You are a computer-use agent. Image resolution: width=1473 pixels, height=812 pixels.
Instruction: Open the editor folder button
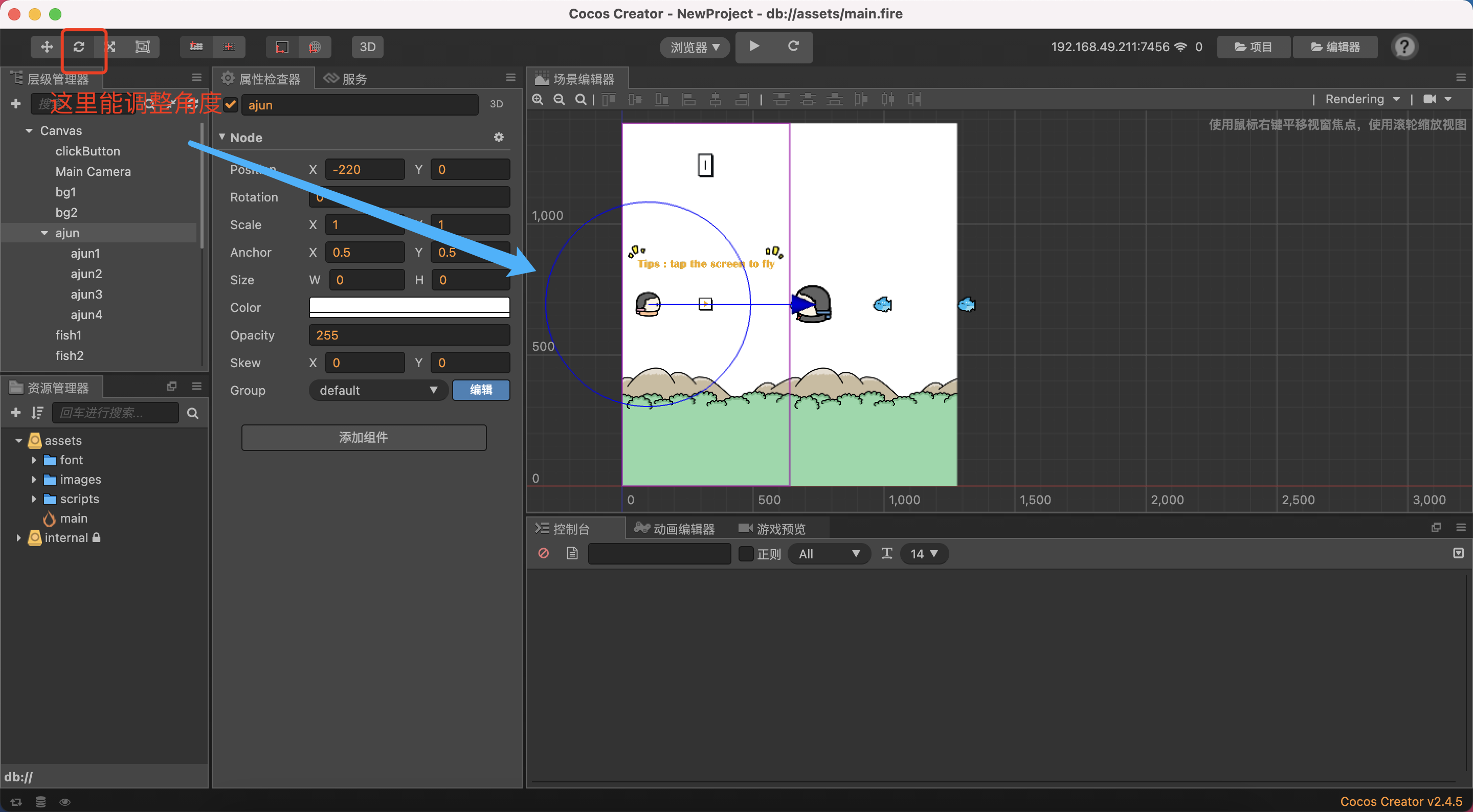coord(1335,47)
